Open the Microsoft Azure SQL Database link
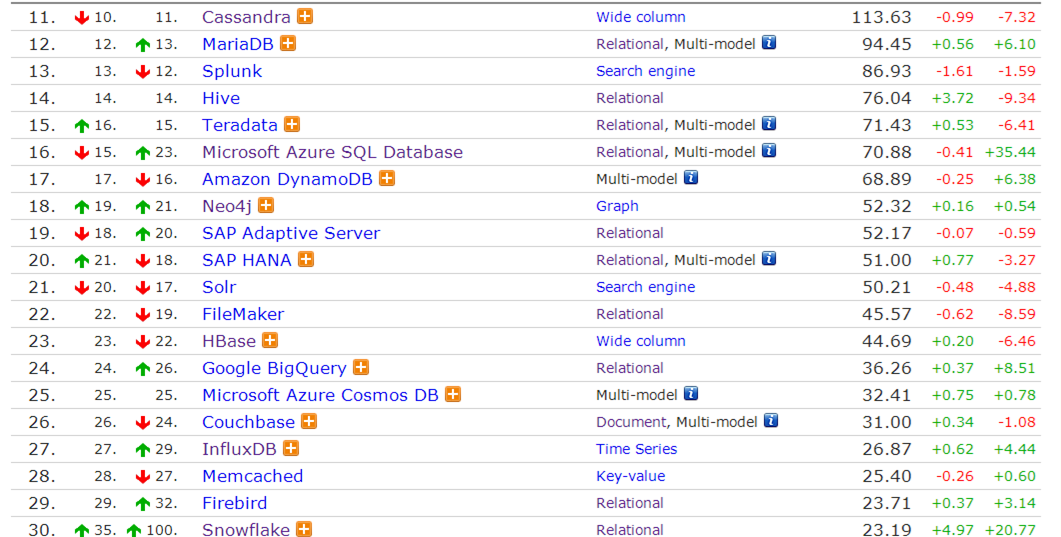This screenshot has width=1061, height=537. tap(332, 152)
